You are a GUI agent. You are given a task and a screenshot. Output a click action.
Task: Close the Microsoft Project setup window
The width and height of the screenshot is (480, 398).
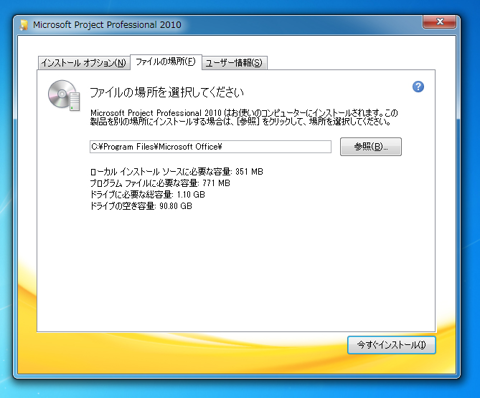[439, 22]
